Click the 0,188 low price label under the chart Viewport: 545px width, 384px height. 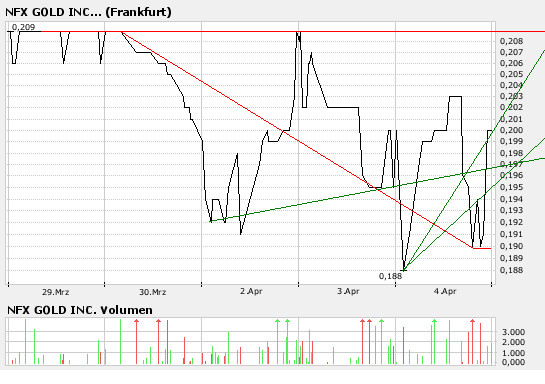pyautogui.click(x=390, y=276)
